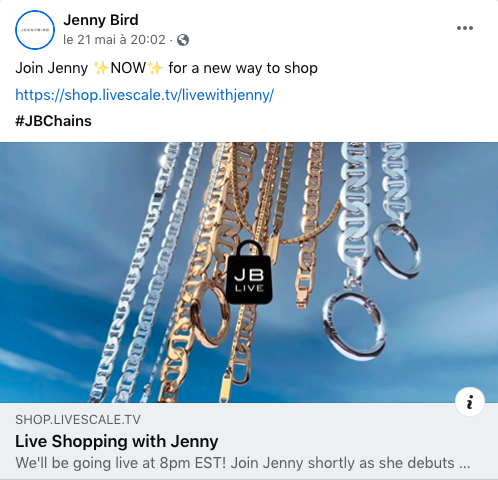The image size is (498, 480).
Task: Click the large silver ring clasp in the image
Action: click(354, 326)
